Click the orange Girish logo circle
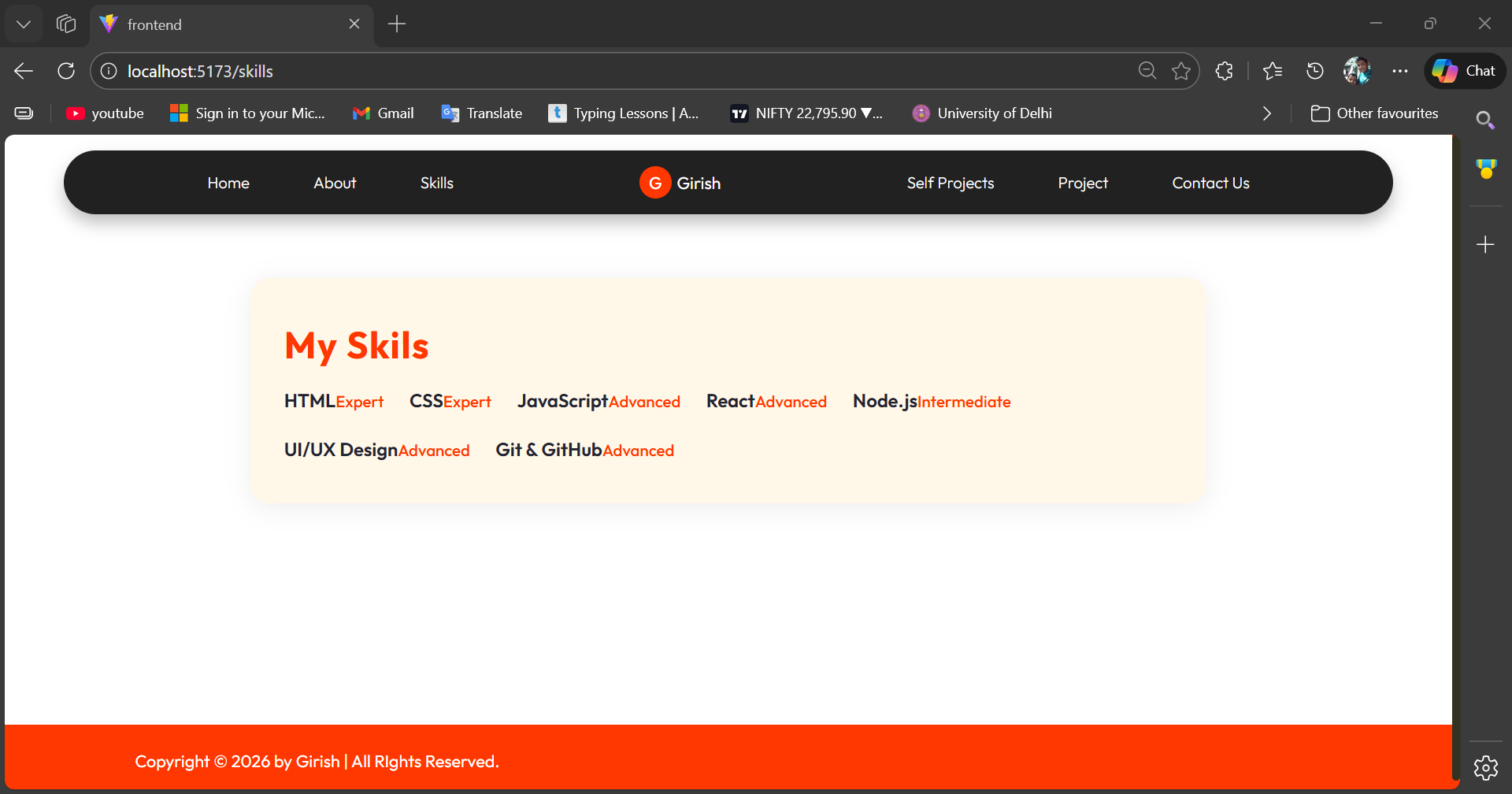 click(x=654, y=183)
